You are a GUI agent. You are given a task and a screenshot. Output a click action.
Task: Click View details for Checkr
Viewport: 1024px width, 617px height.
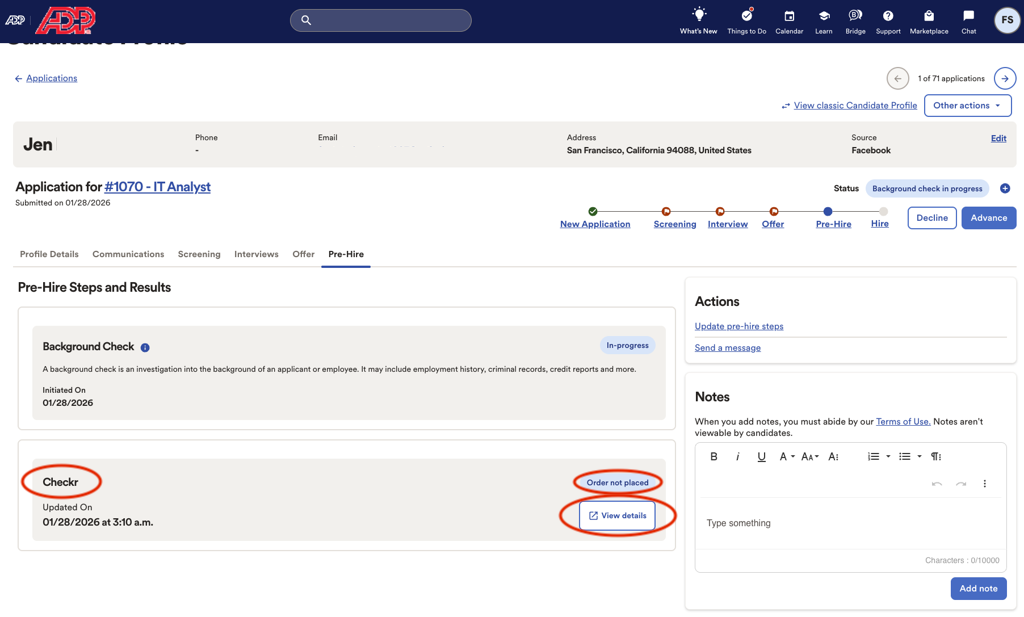pos(617,516)
